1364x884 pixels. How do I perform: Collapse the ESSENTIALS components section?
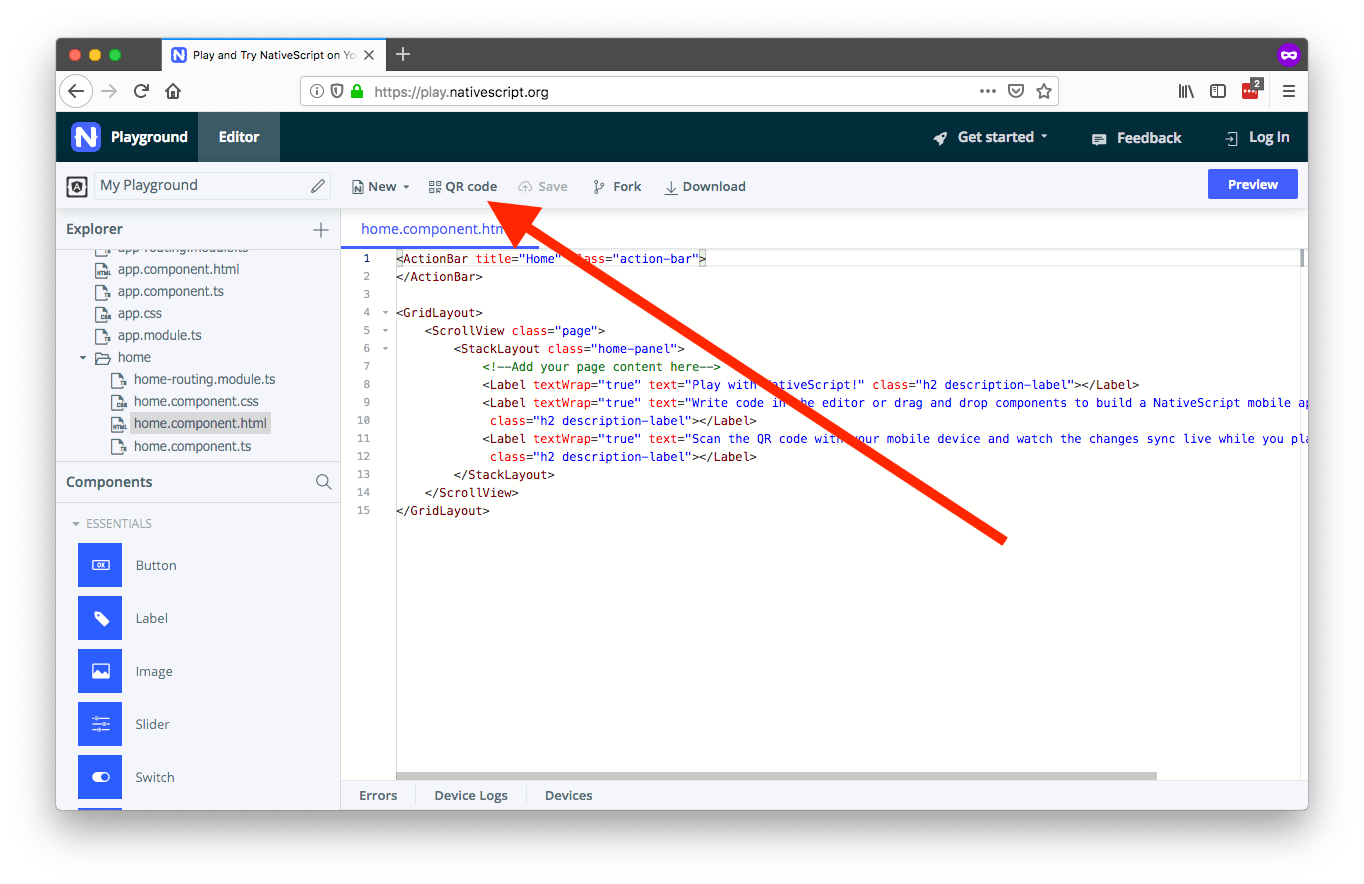(x=76, y=524)
